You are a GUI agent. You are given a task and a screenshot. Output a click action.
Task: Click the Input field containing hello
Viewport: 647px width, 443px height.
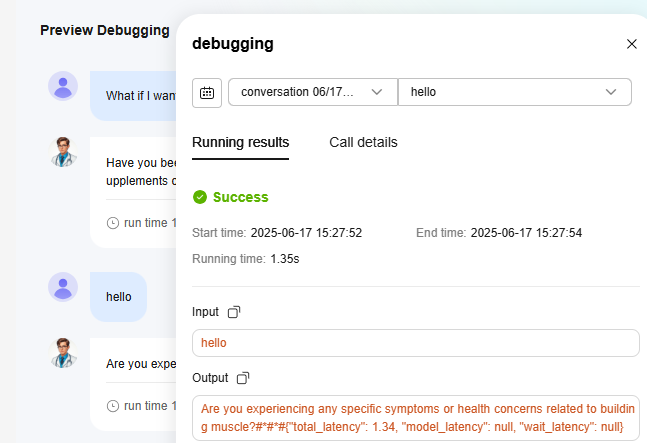(415, 343)
